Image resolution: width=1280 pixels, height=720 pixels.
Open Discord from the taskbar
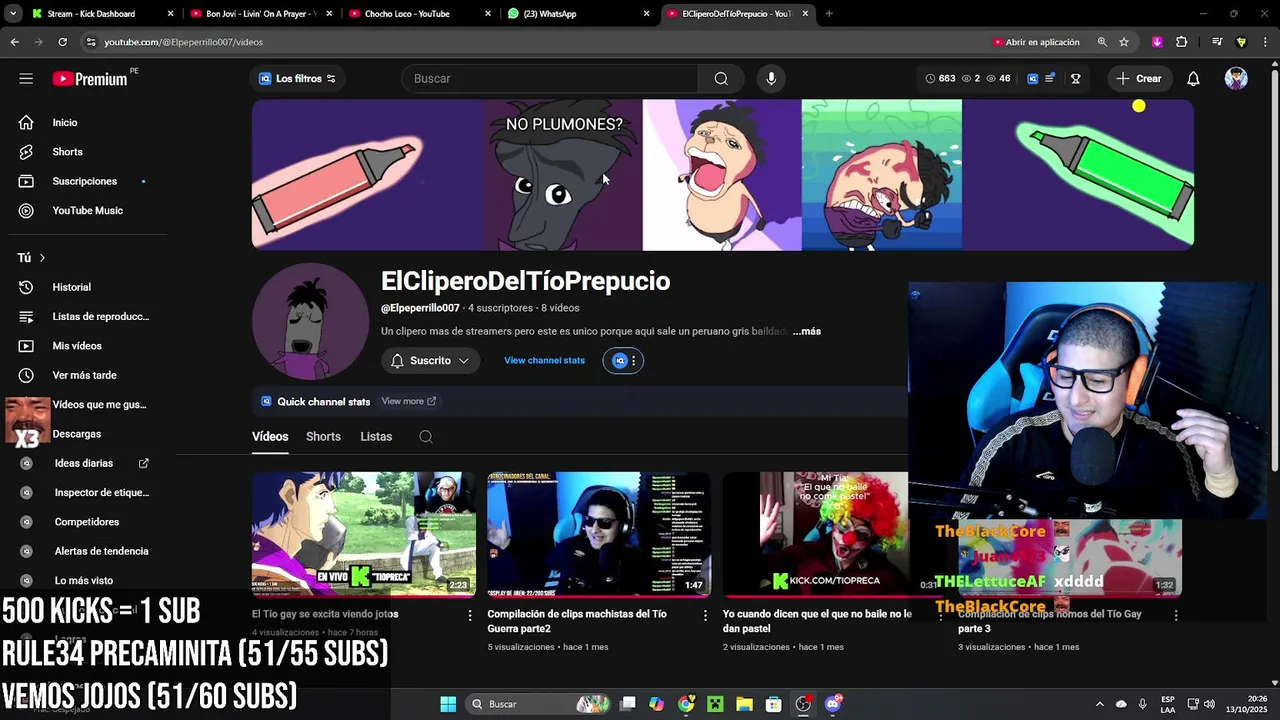point(833,704)
